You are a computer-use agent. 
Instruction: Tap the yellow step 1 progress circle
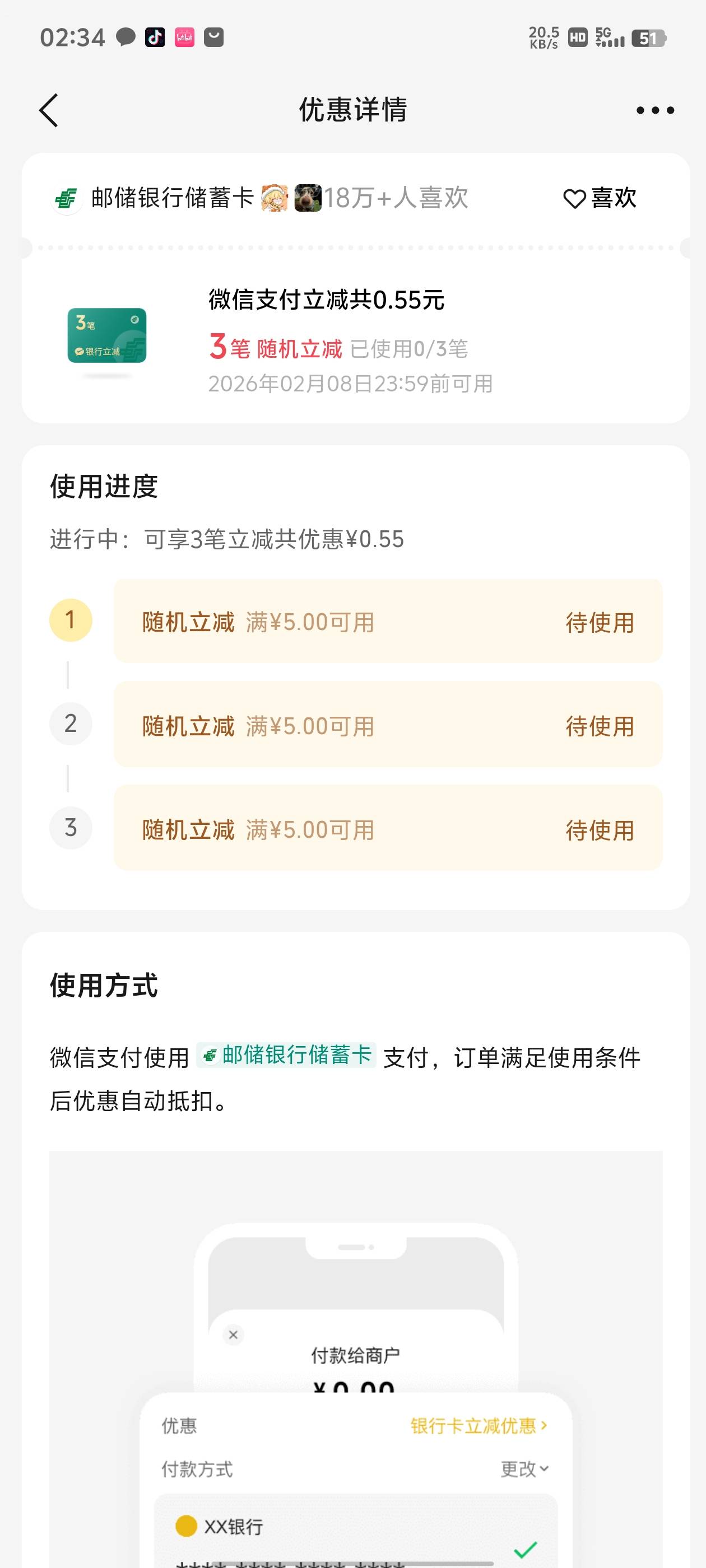pyautogui.click(x=71, y=620)
